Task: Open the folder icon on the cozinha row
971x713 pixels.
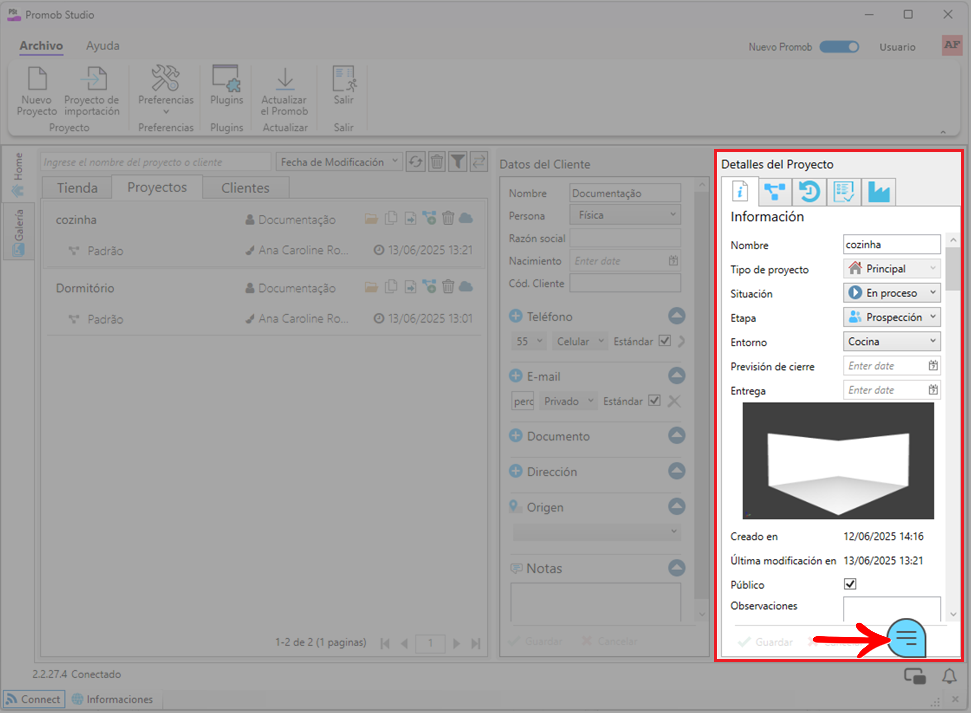Action: click(x=372, y=218)
